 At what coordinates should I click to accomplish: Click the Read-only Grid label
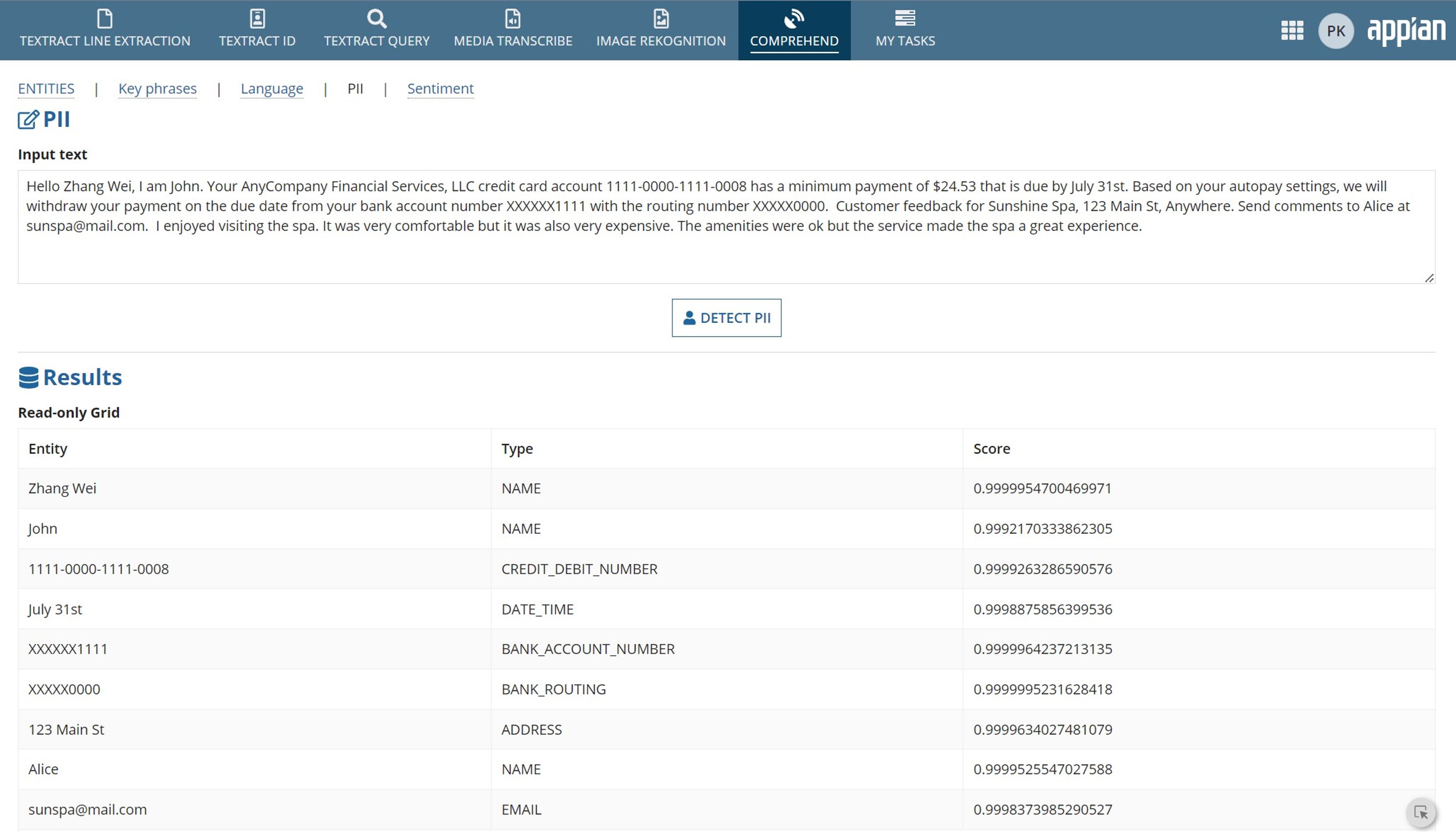(x=69, y=412)
